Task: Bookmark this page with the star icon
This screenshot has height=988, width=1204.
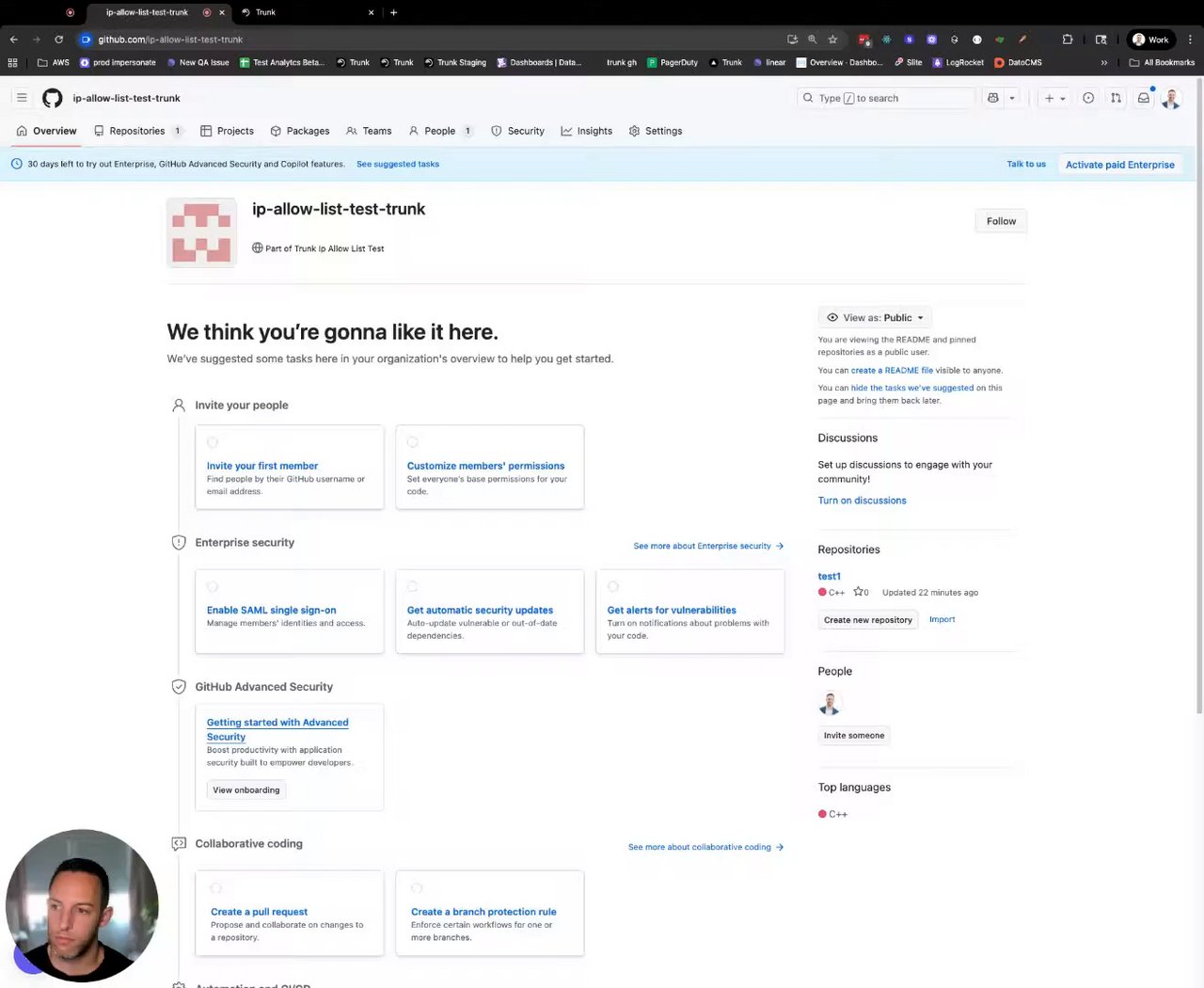Action: (832, 40)
